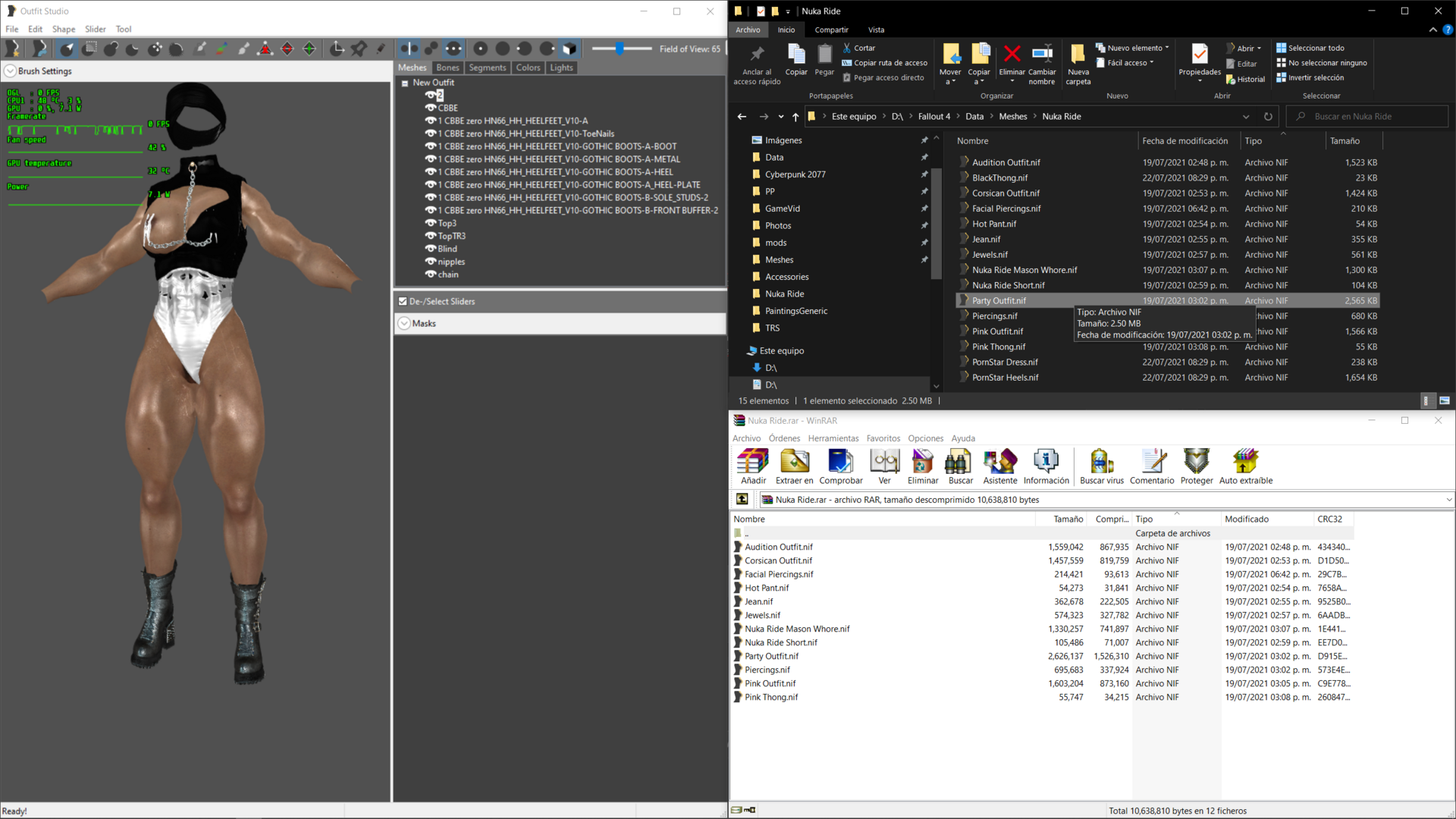Screen dimensions: 1456x819
Task: Adjust the Field of View slider
Action: (621, 49)
